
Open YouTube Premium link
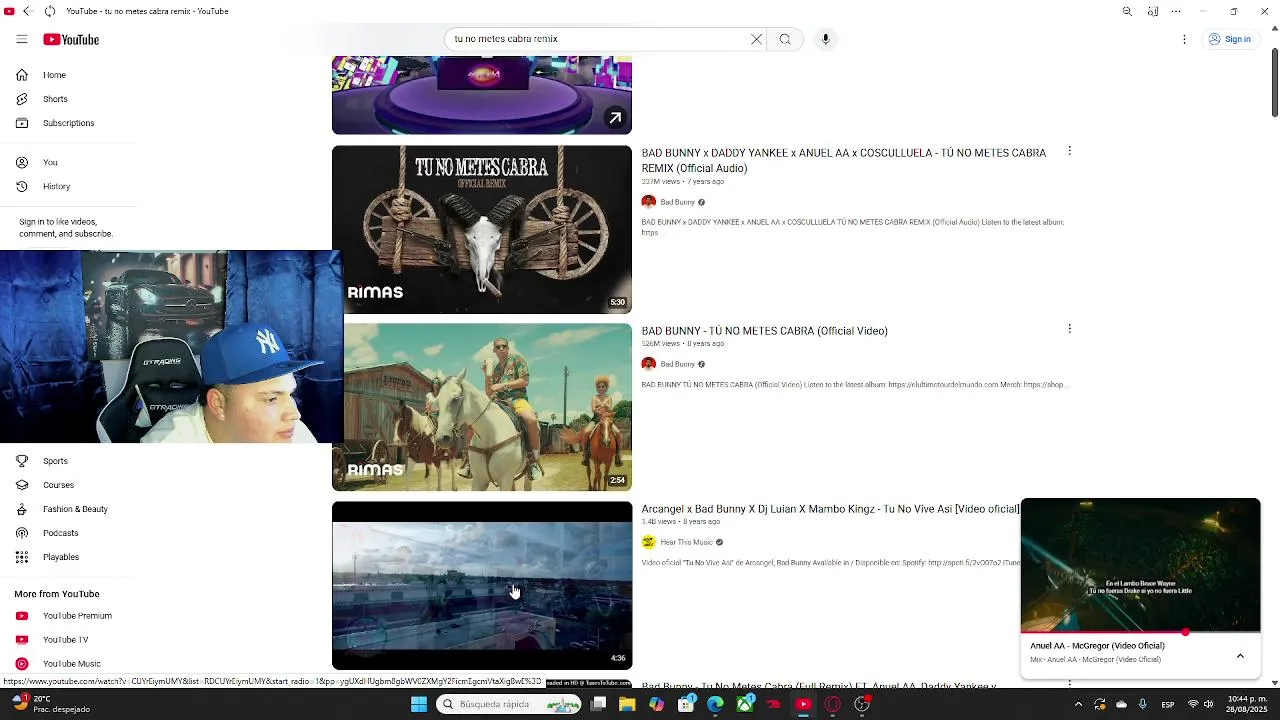77,616
